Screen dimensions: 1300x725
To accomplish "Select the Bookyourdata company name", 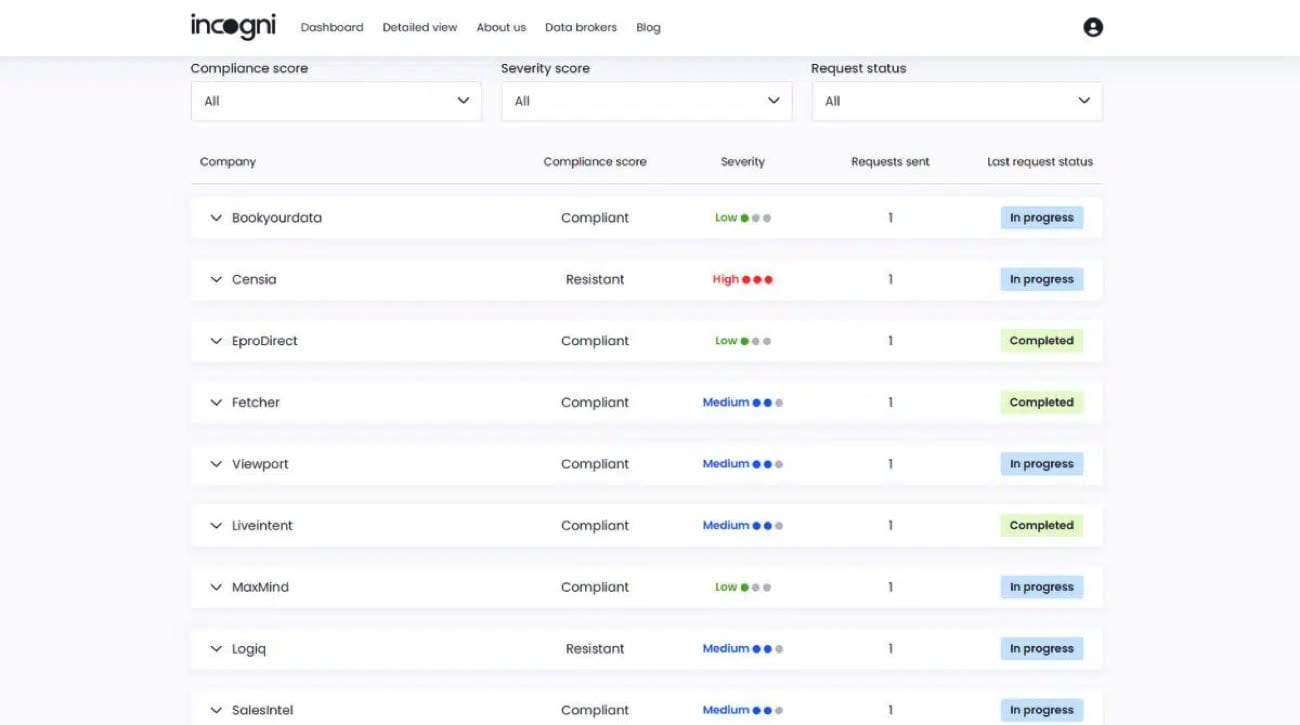I will [277, 218].
